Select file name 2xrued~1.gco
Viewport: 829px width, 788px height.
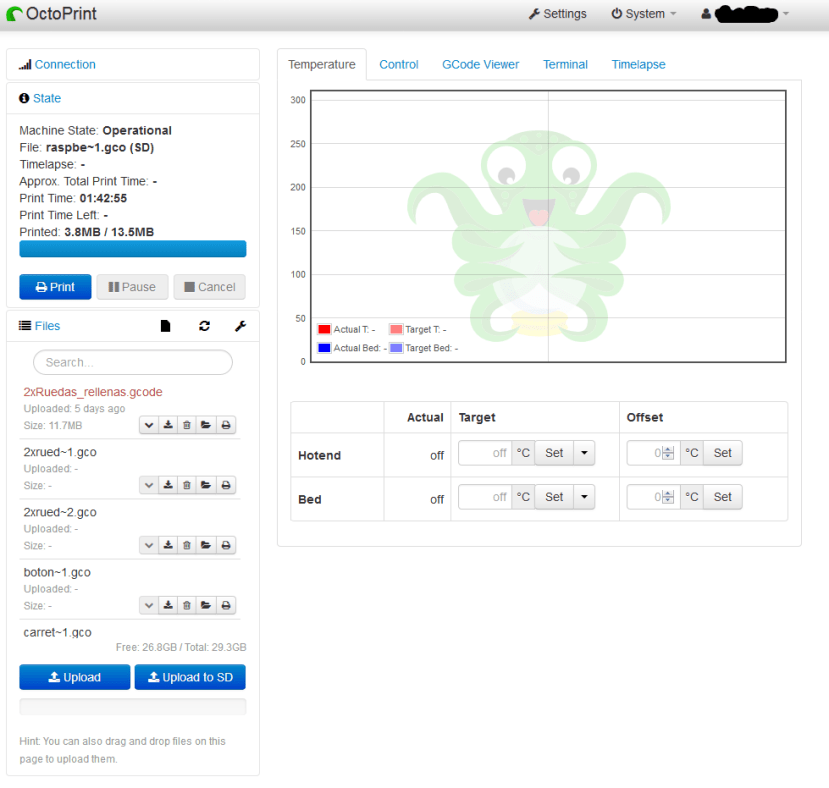[x=60, y=452]
